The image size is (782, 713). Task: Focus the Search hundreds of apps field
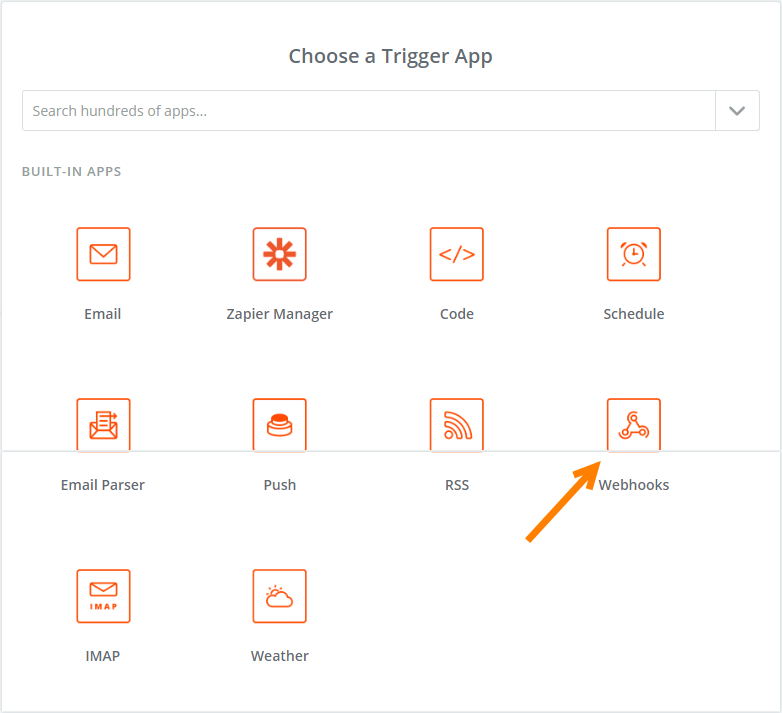tap(369, 111)
